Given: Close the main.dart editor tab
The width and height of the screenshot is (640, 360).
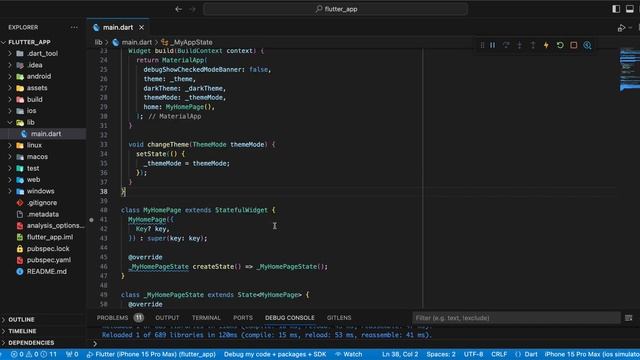Looking at the screenshot, I should (x=142, y=27).
